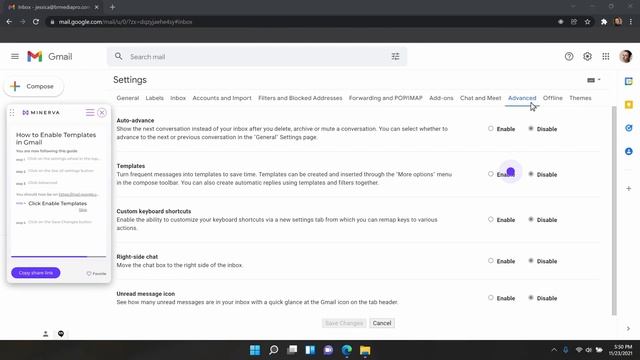Viewport: 640px width, 360px height.
Task: Get add-ons plus icon in side panel
Action: (629, 189)
